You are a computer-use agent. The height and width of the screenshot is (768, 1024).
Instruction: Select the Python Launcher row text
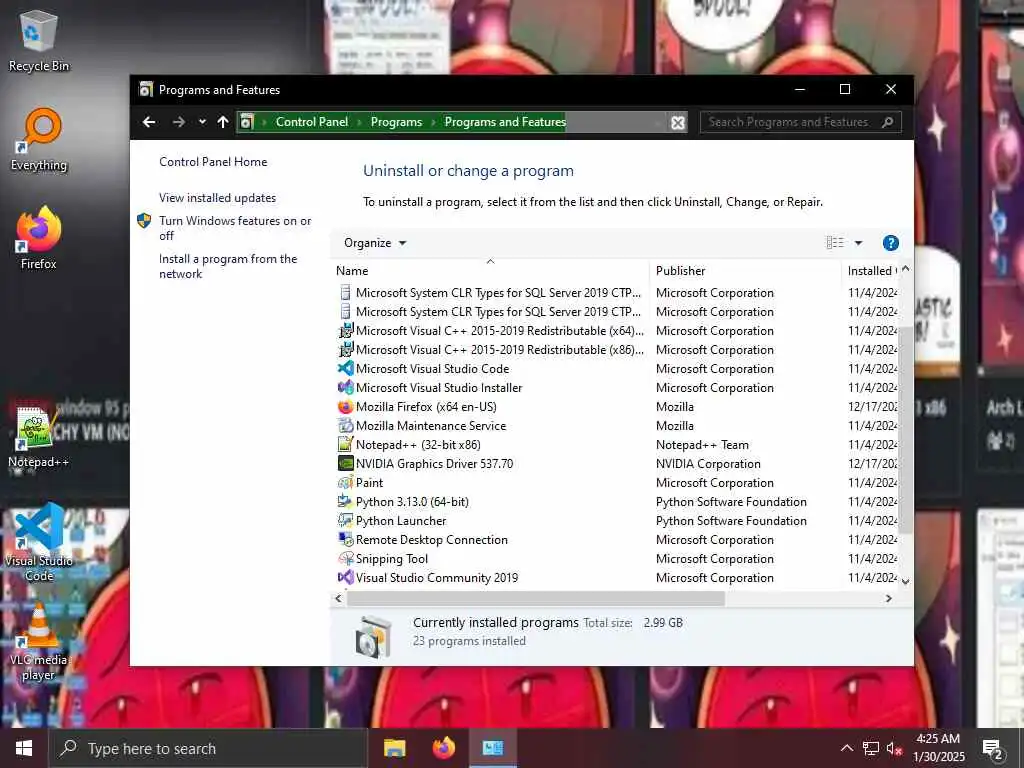pos(401,521)
